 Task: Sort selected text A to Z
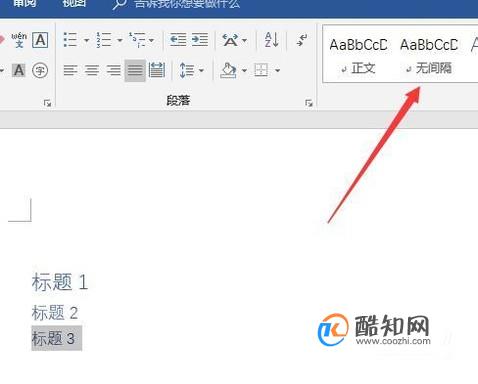tap(272, 40)
